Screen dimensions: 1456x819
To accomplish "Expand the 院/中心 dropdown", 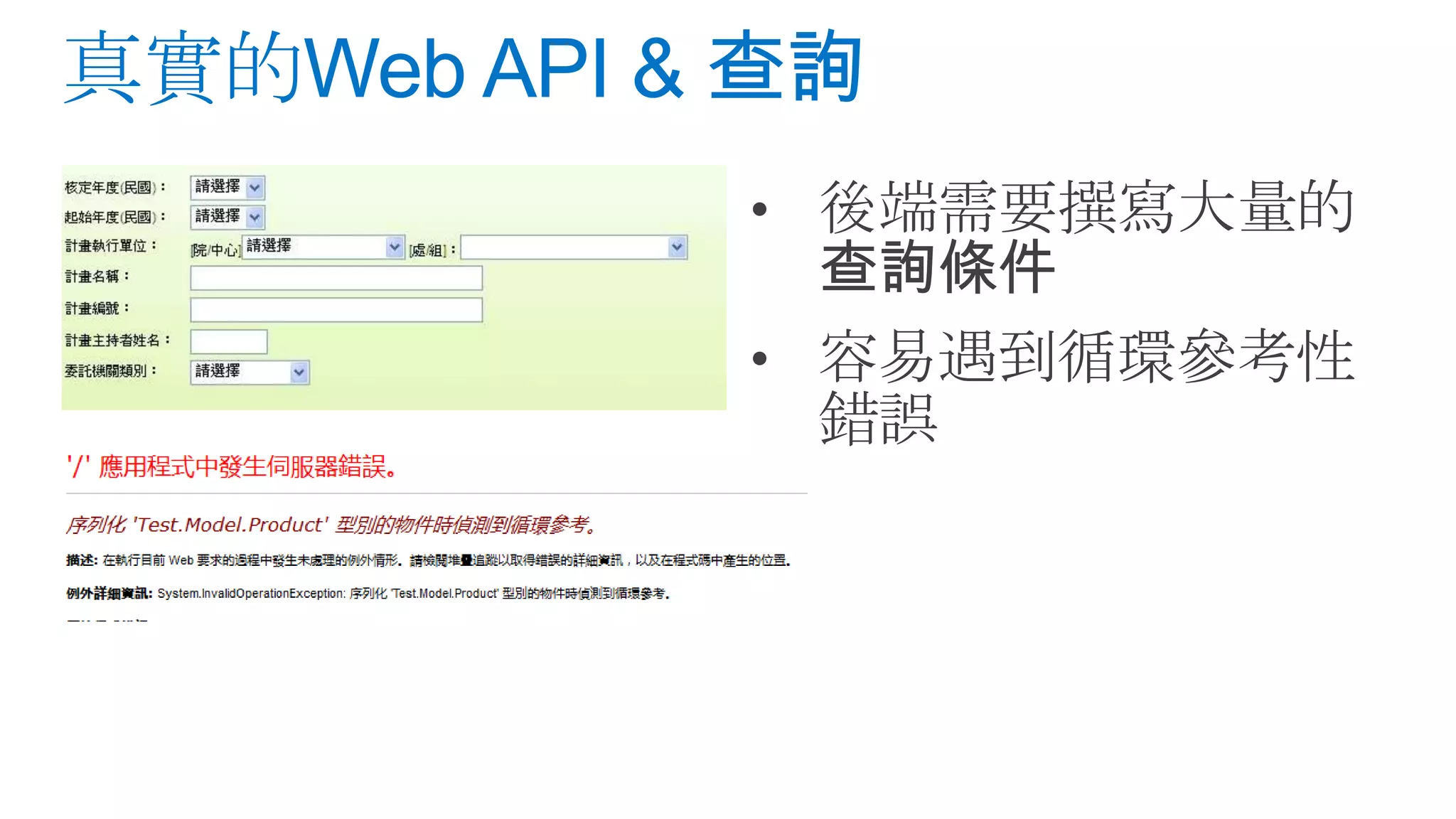I will click(323, 247).
